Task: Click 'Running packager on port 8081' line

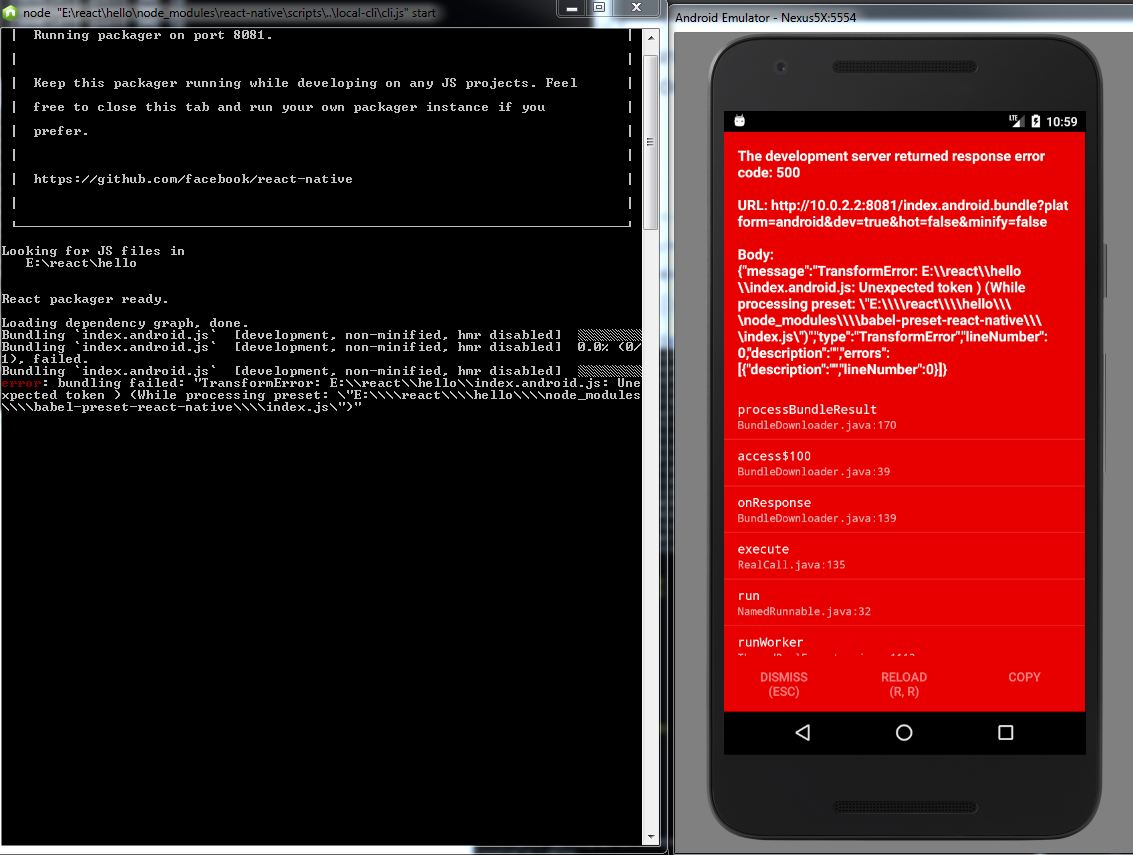Action: (152, 35)
